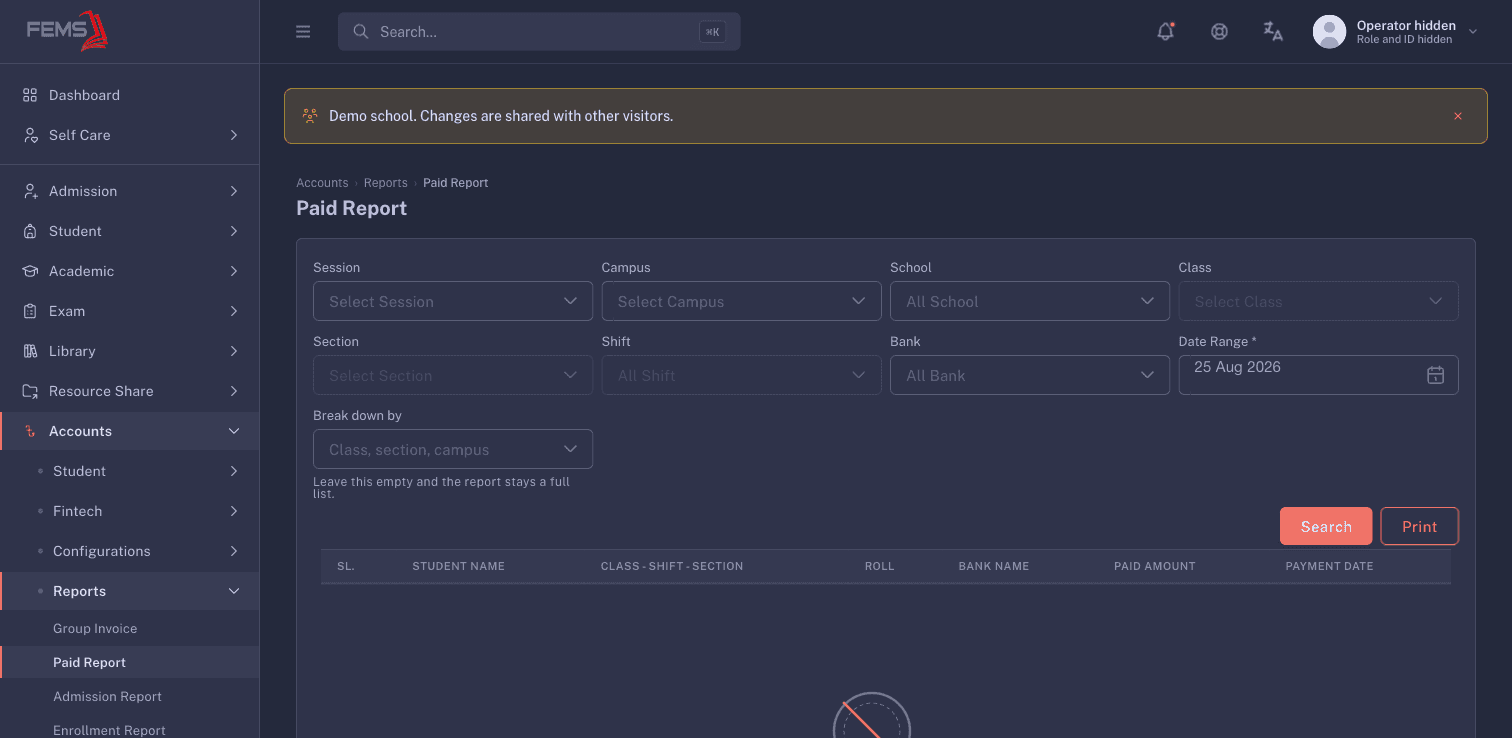Click the operator avatar picture
This screenshot has height=738, width=1512.
pos(1329,31)
